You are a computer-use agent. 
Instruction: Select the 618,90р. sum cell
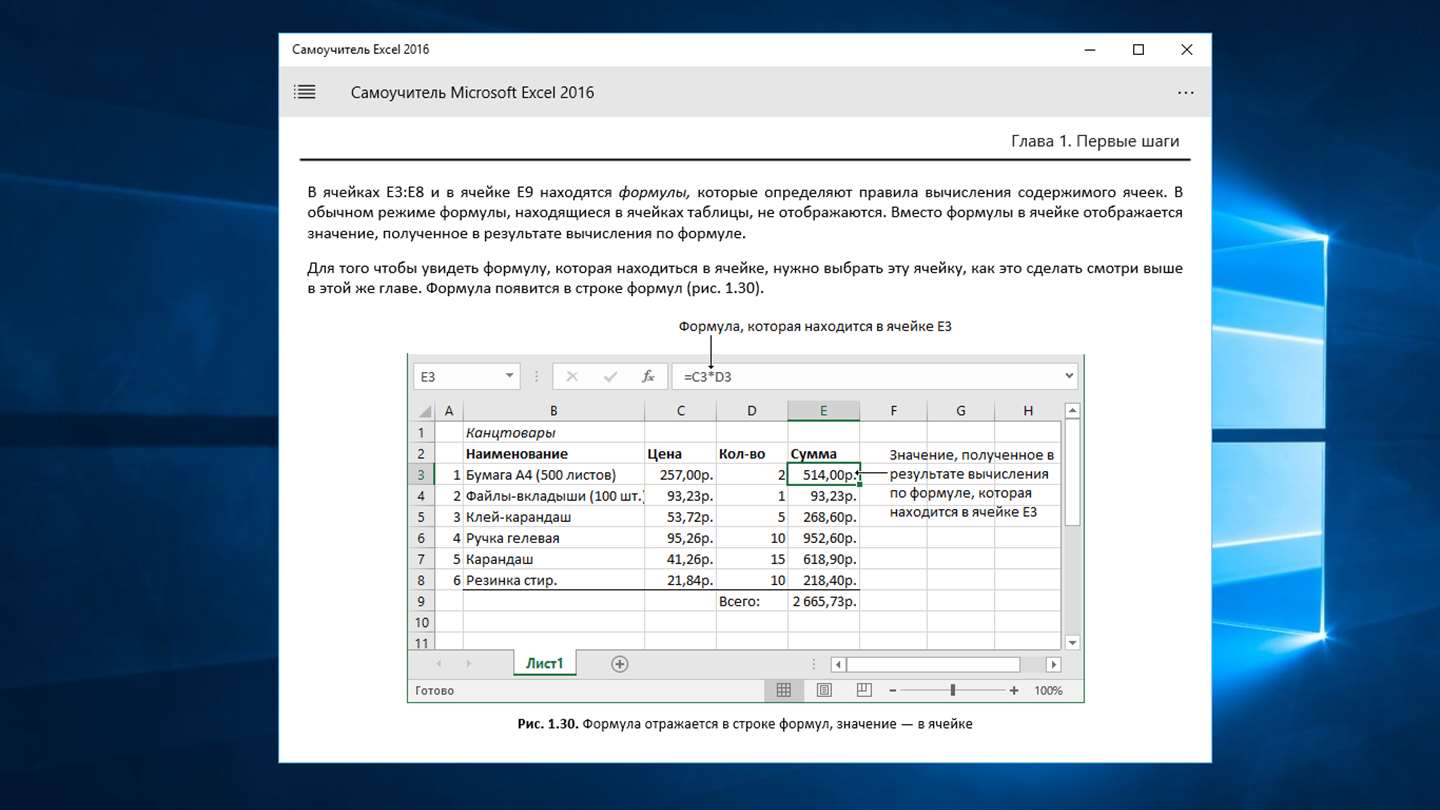pos(823,559)
